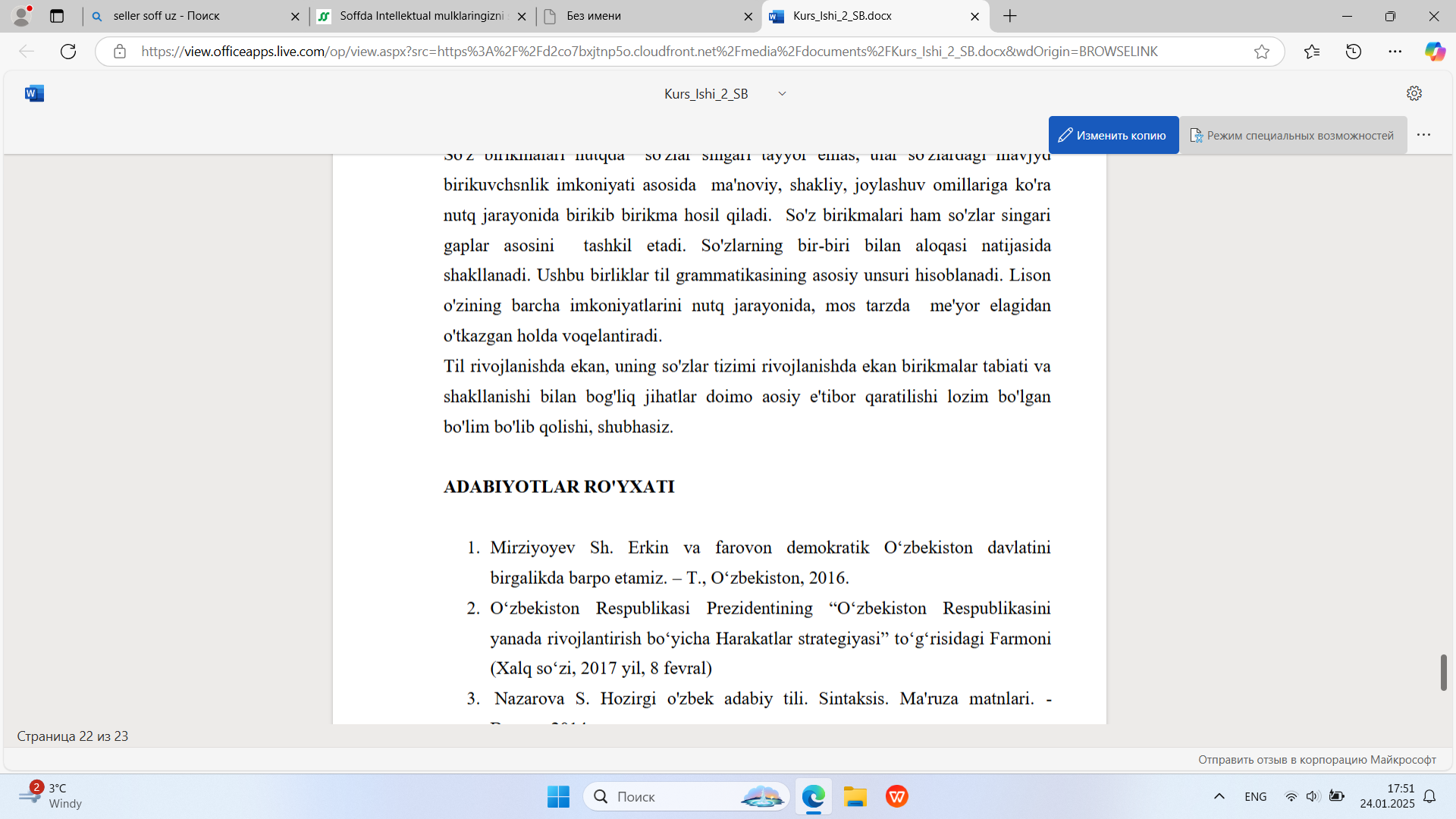Open the Kurs_Ishi_2_SB title dropdown
Image resolution: width=1456 pixels, height=819 pixels.
coord(782,93)
